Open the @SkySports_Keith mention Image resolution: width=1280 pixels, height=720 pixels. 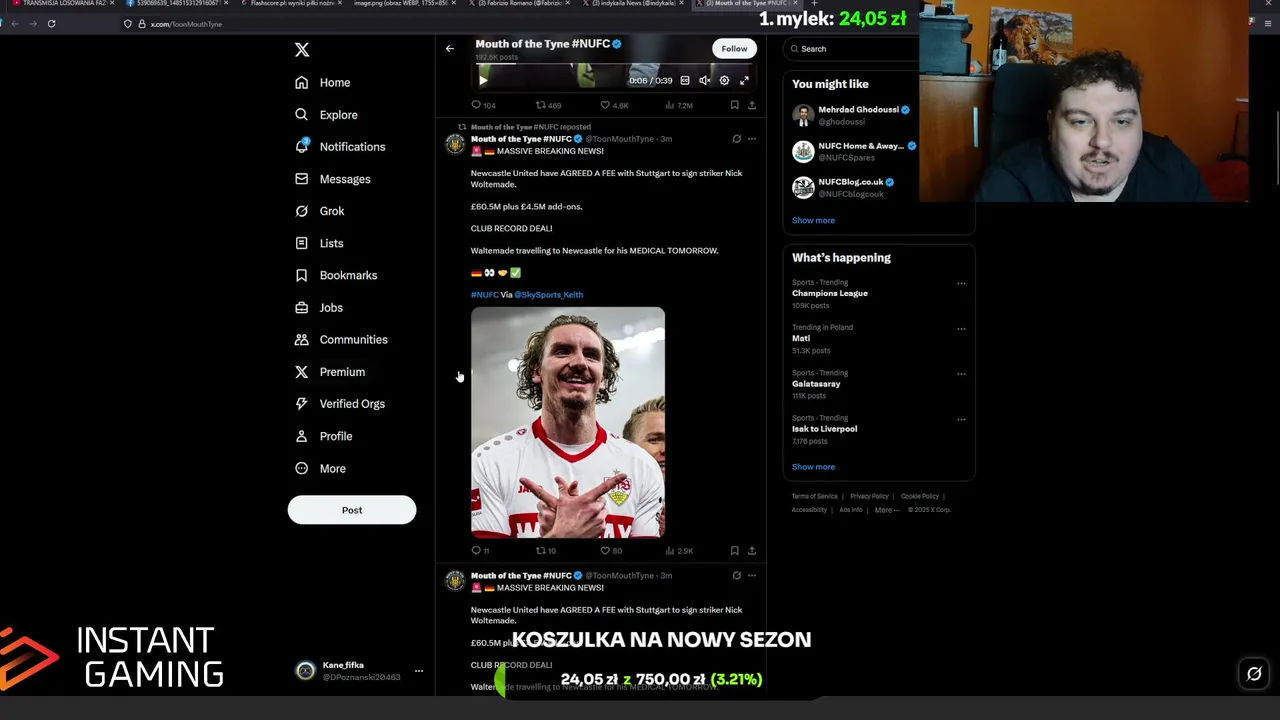click(548, 295)
